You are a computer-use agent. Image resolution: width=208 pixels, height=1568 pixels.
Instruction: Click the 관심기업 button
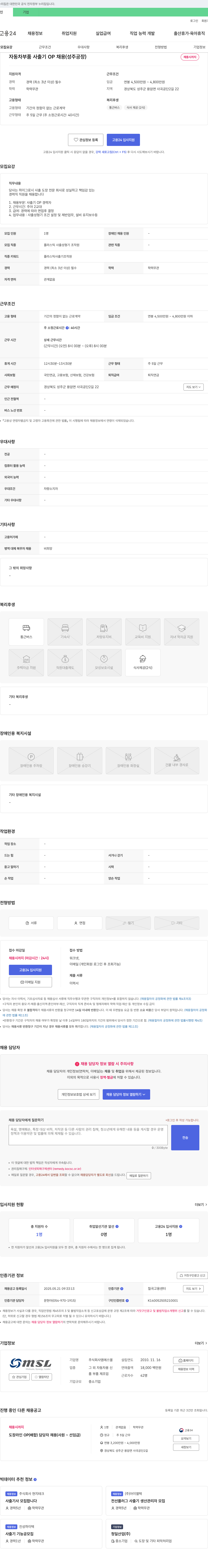click(19, 1377)
